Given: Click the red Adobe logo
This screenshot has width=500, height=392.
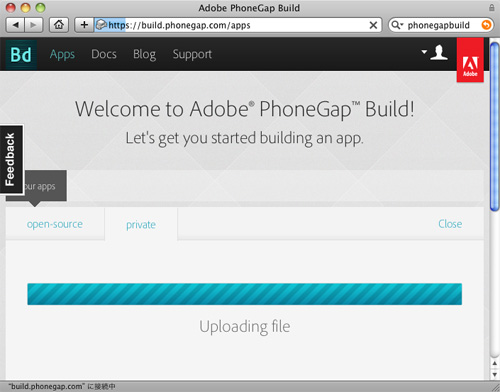Looking at the screenshot, I should (x=470, y=60).
